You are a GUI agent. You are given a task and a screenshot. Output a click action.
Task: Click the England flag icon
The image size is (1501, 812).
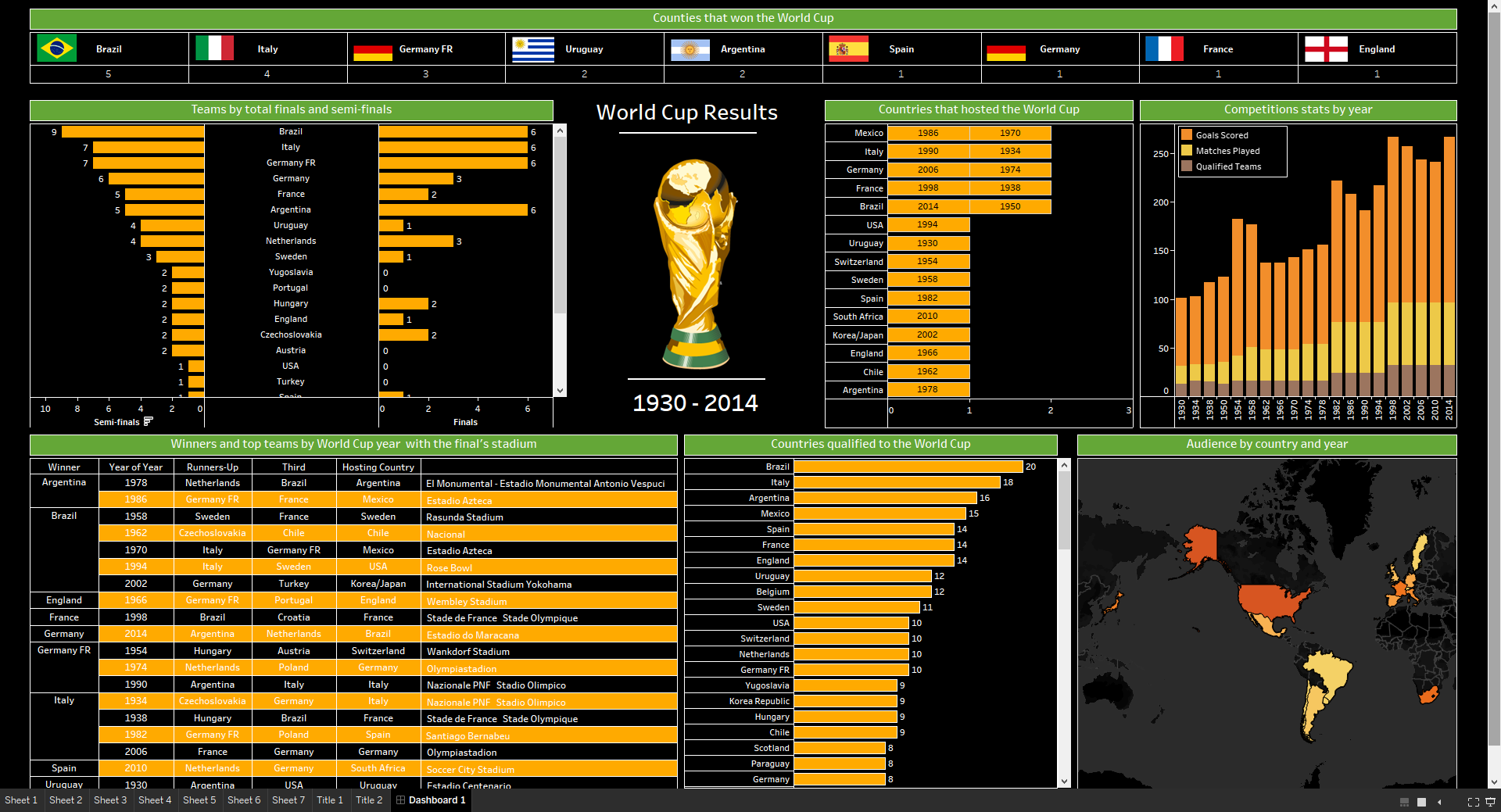coord(1326,48)
